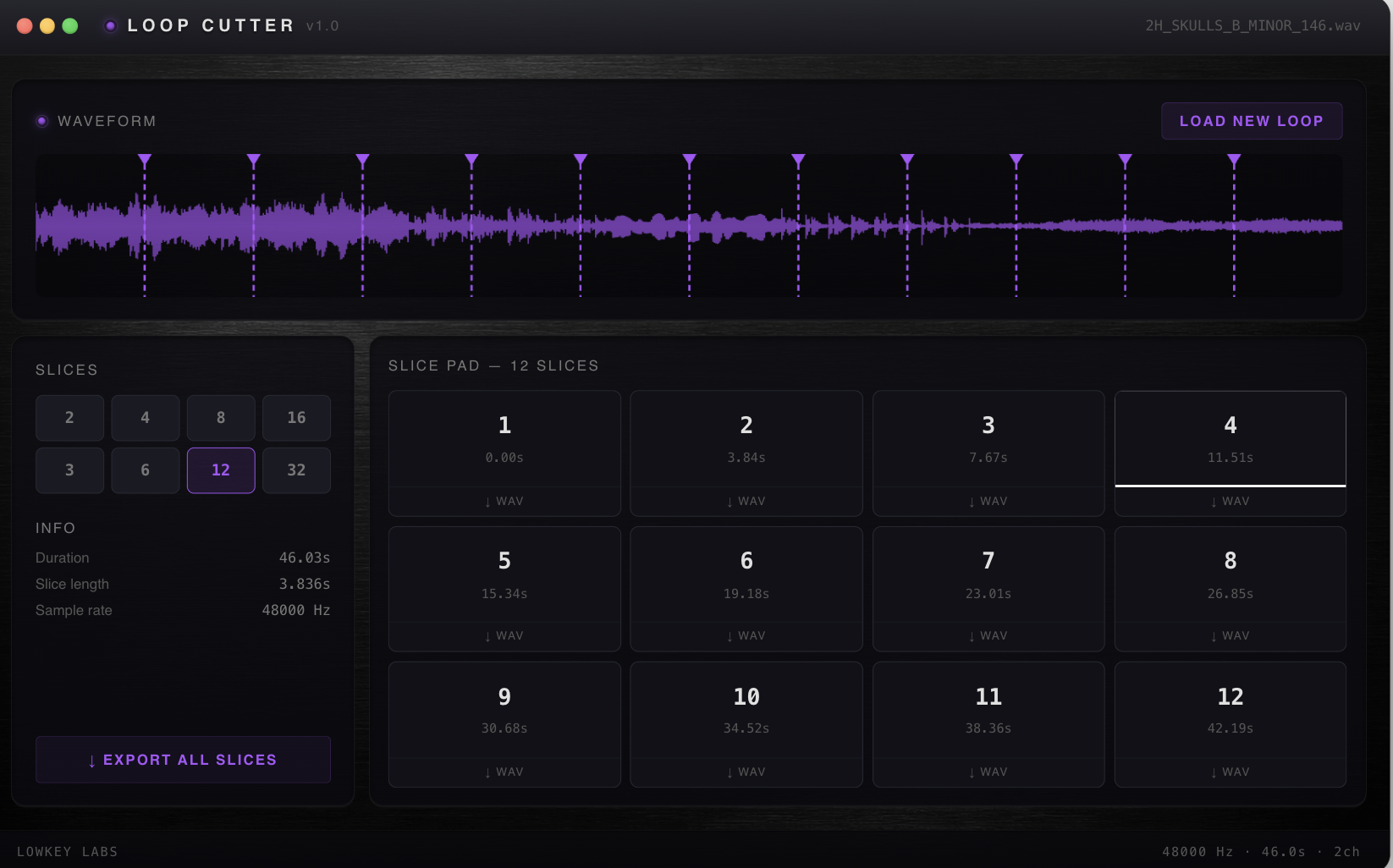Click the first slice marker on waveform
The height and width of the screenshot is (868, 1393).
145,160
